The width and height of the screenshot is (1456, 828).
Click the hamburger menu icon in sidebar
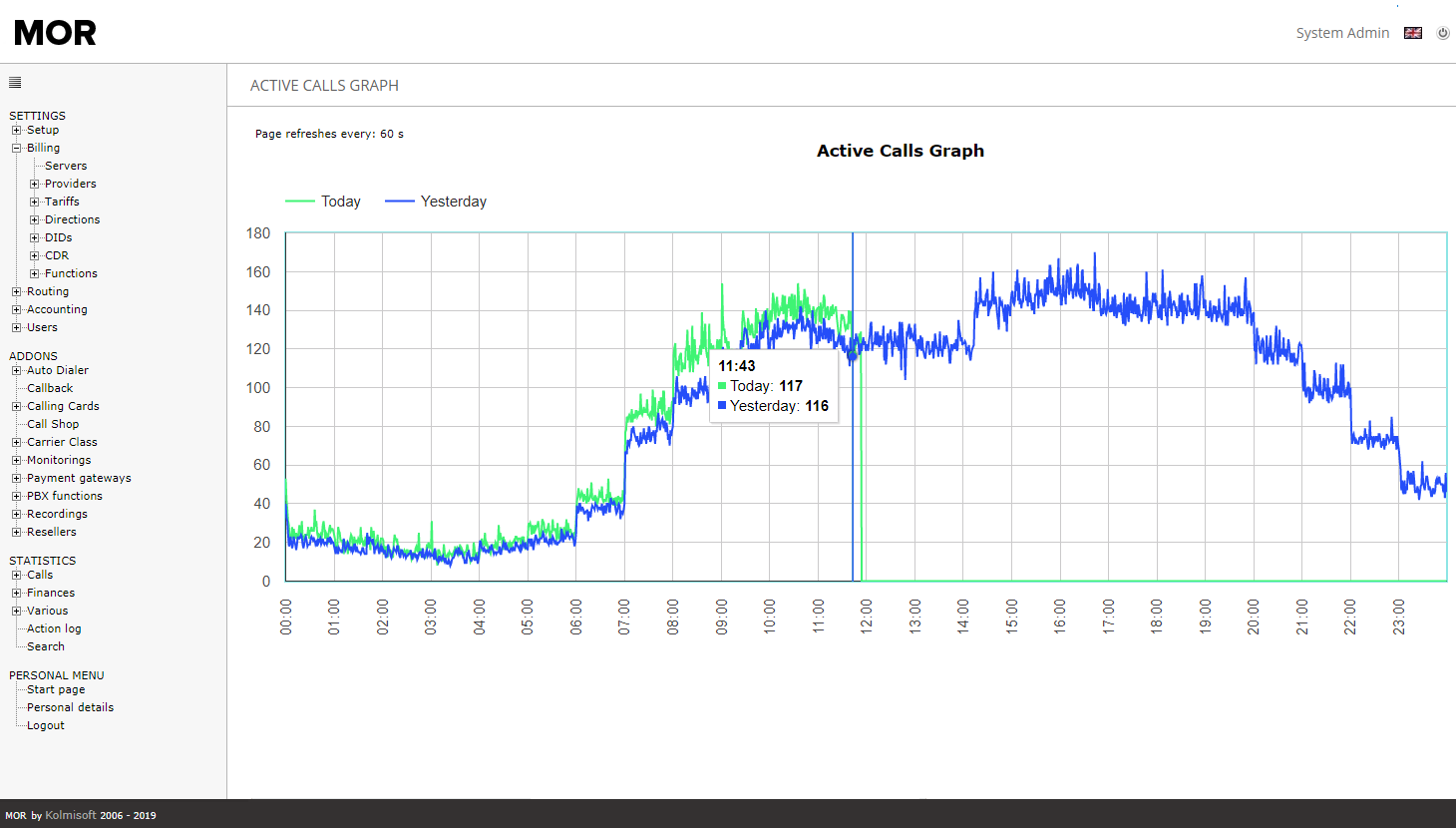coord(15,83)
